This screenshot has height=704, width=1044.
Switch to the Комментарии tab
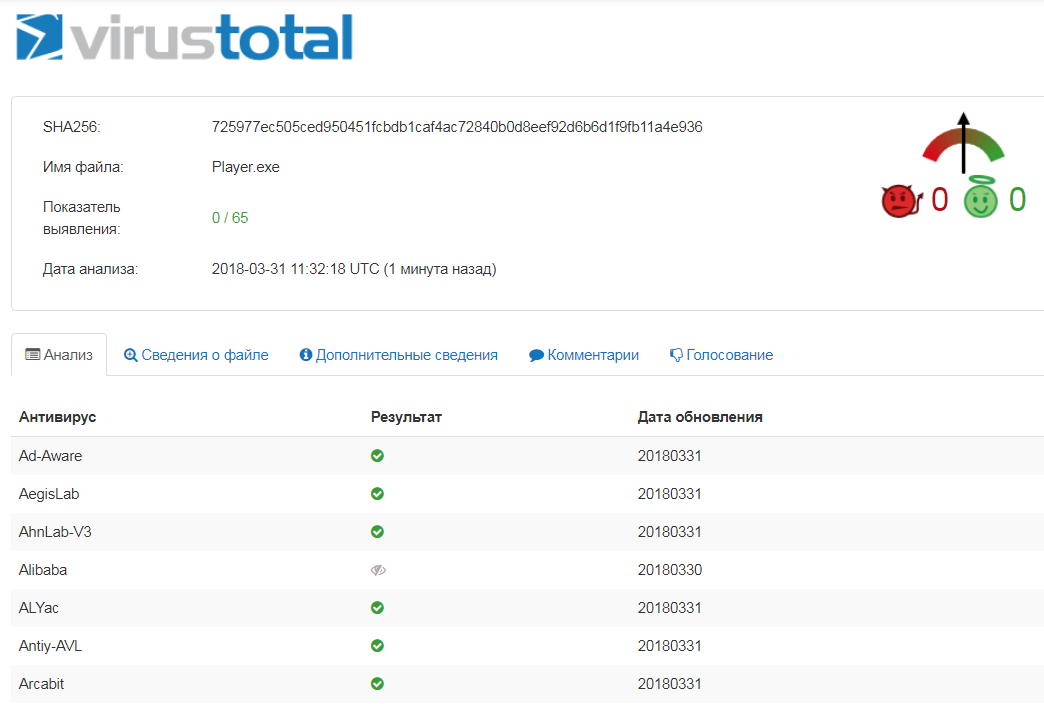click(584, 355)
